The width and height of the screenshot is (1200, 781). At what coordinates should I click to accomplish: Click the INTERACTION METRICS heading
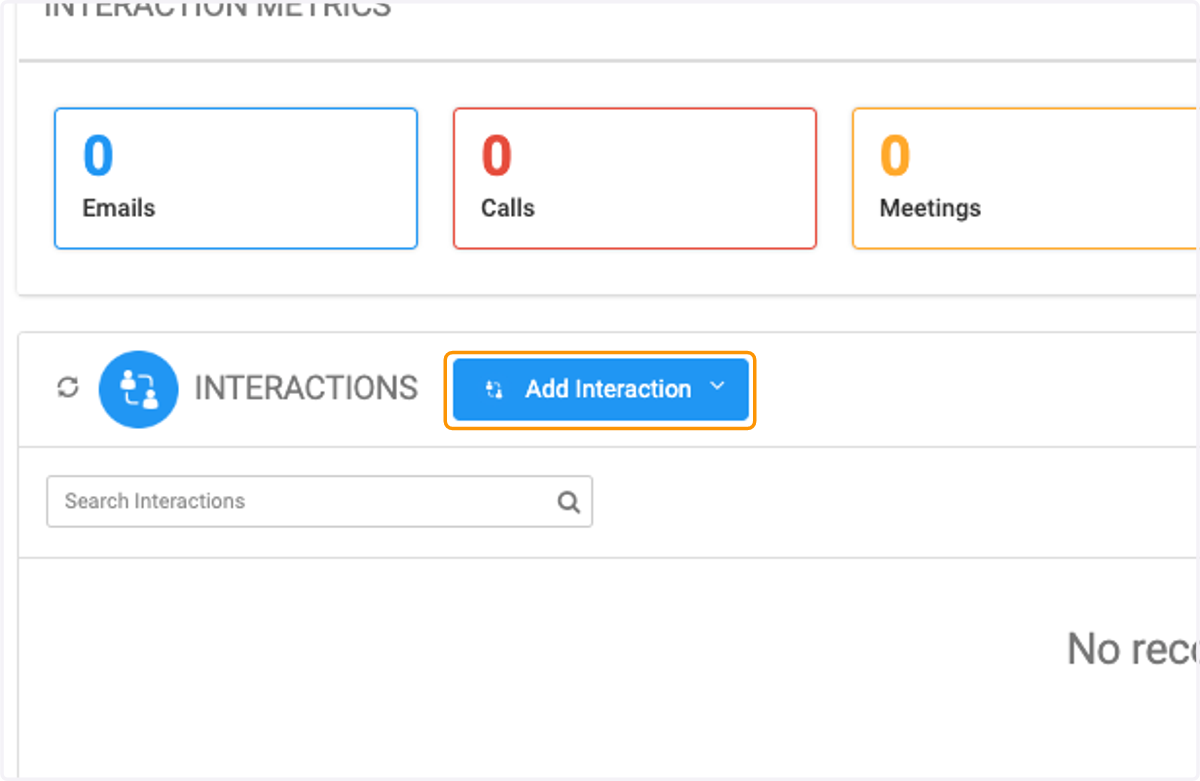[x=218, y=9]
